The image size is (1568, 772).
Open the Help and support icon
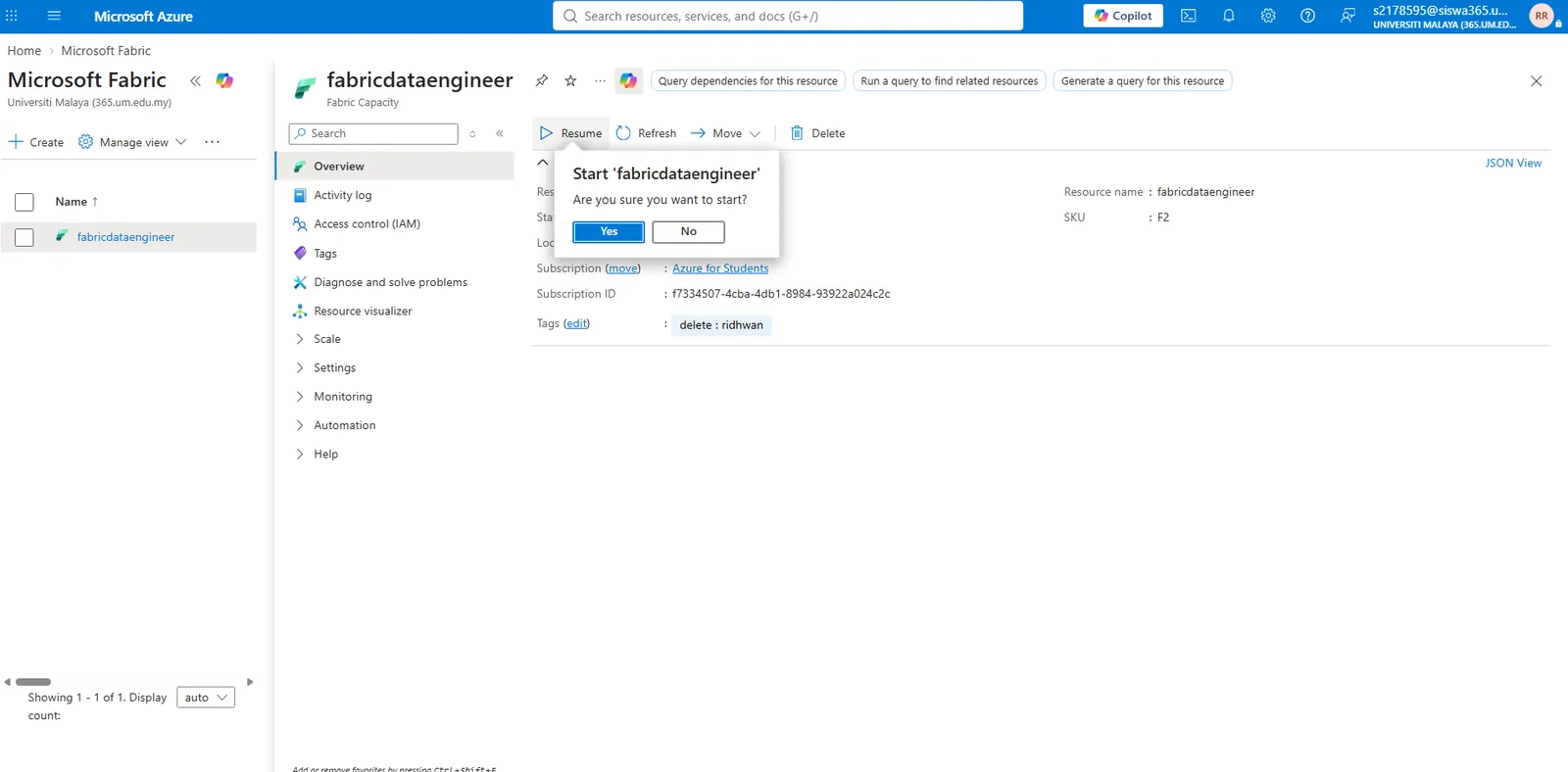pyautogui.click(x=1307, y=16)
